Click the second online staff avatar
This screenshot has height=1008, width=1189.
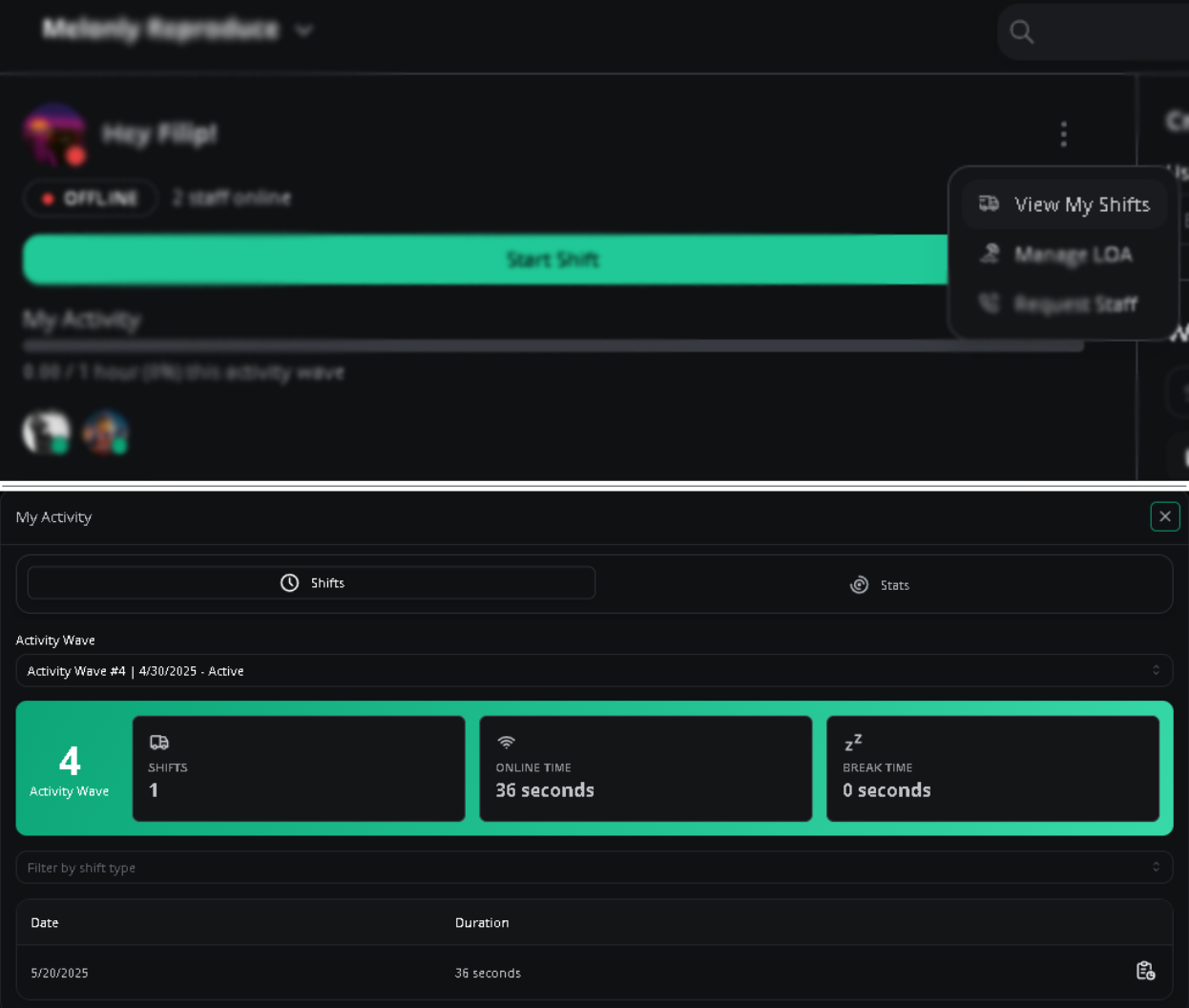105,432
